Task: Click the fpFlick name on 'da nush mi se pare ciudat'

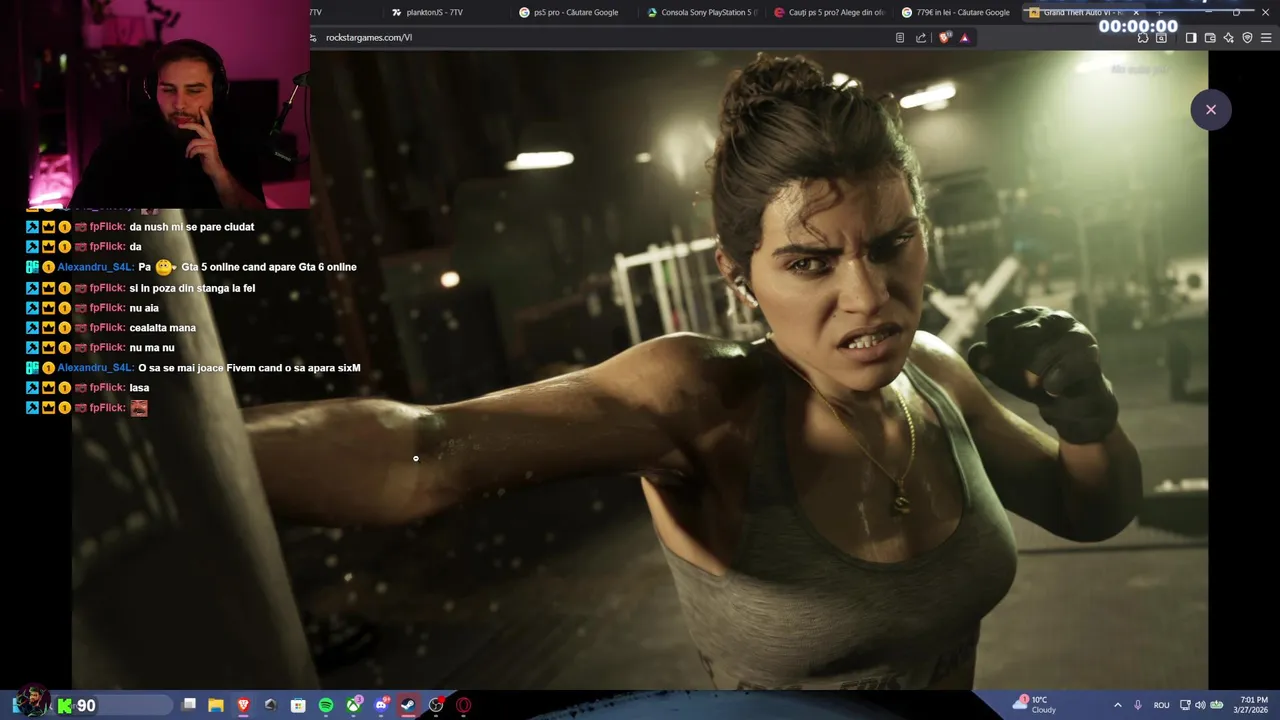Action: (x=107, y=227)
